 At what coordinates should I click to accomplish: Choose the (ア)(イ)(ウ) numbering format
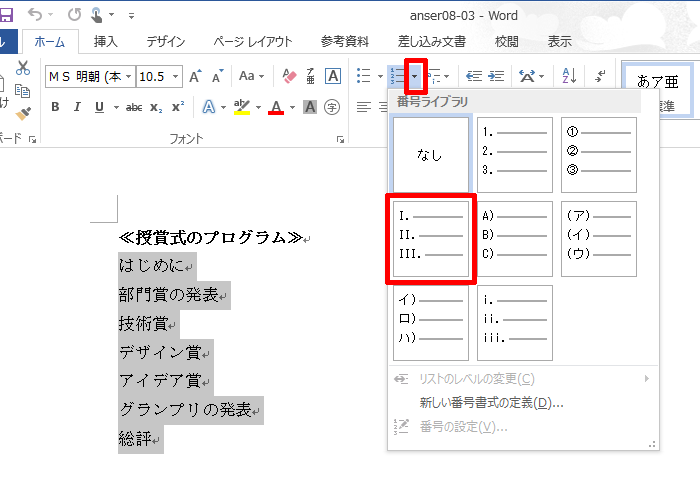pyautogui.click(x=599, y=239)
